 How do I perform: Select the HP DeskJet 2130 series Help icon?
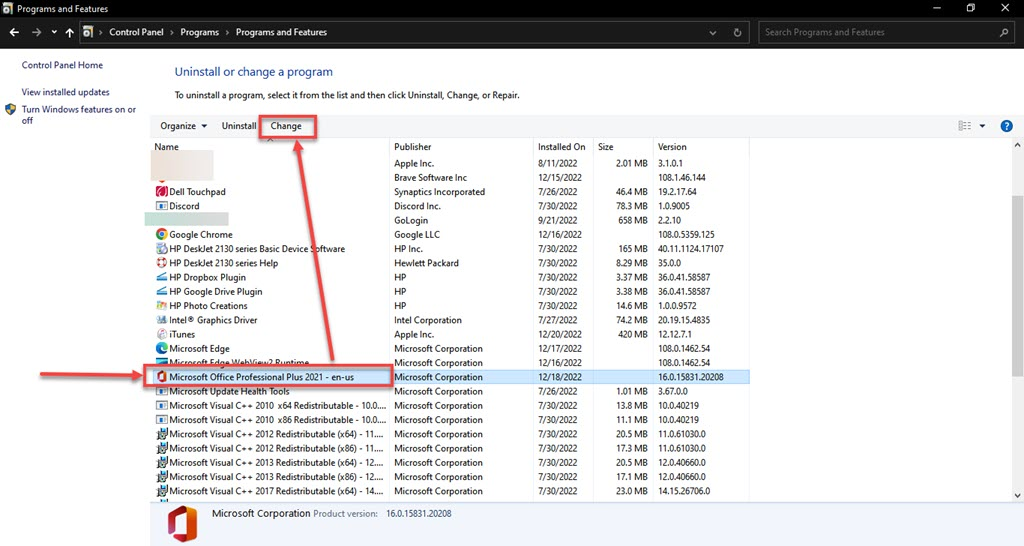coord(161,263)
